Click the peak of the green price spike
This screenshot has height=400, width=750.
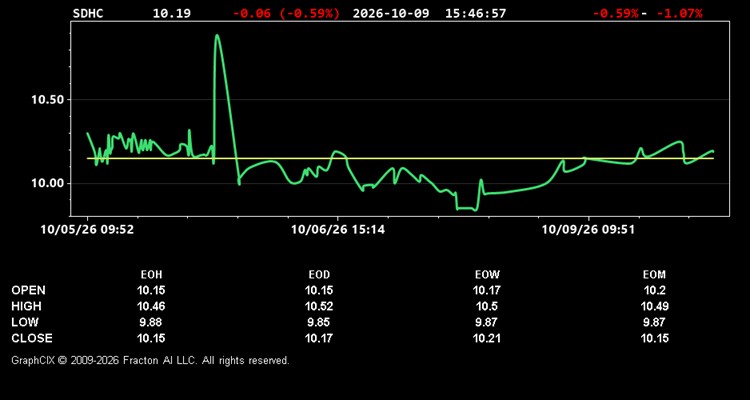coord(217,35)
